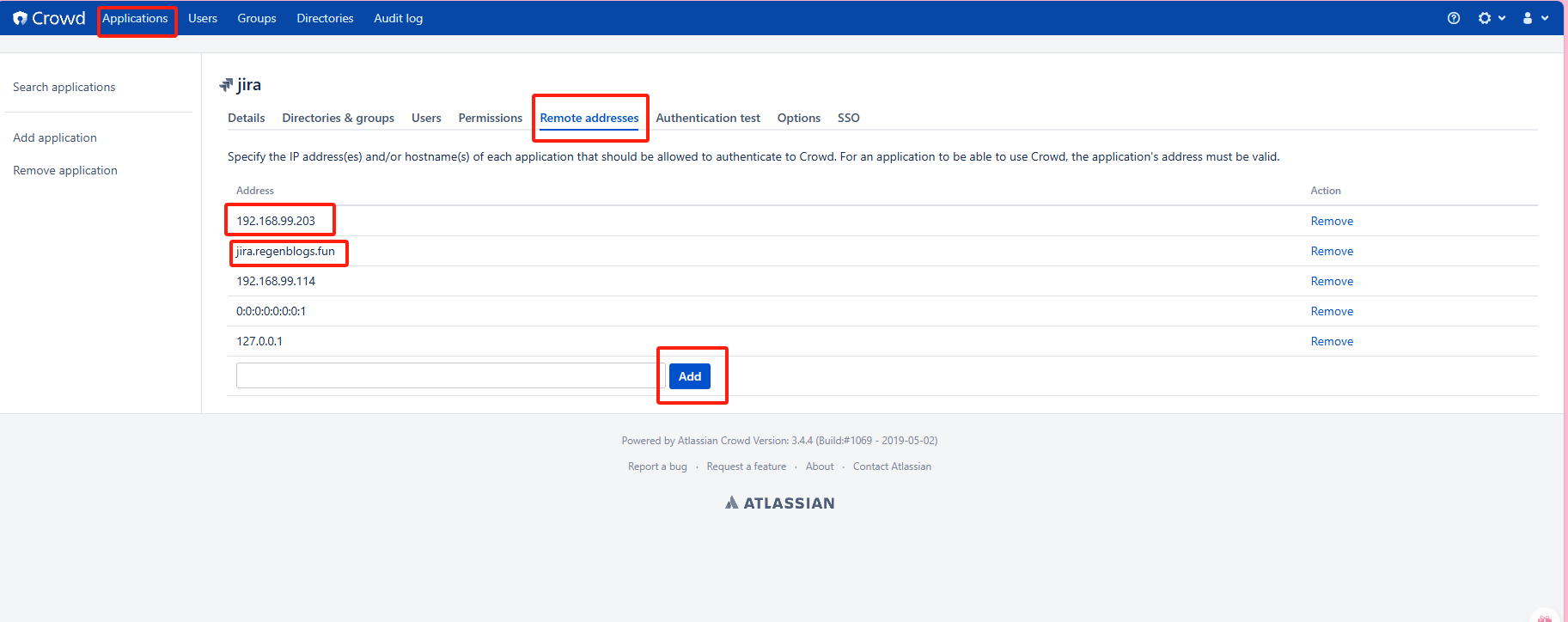This screenshot has width=1568, height=622.
Task: Click Add application in sidebar
Action: [55, 137]
